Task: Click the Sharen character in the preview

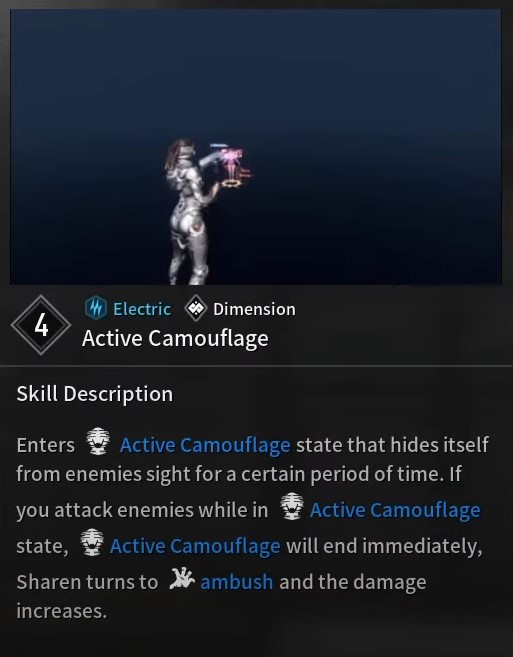Action: click(x=189, y=212)
